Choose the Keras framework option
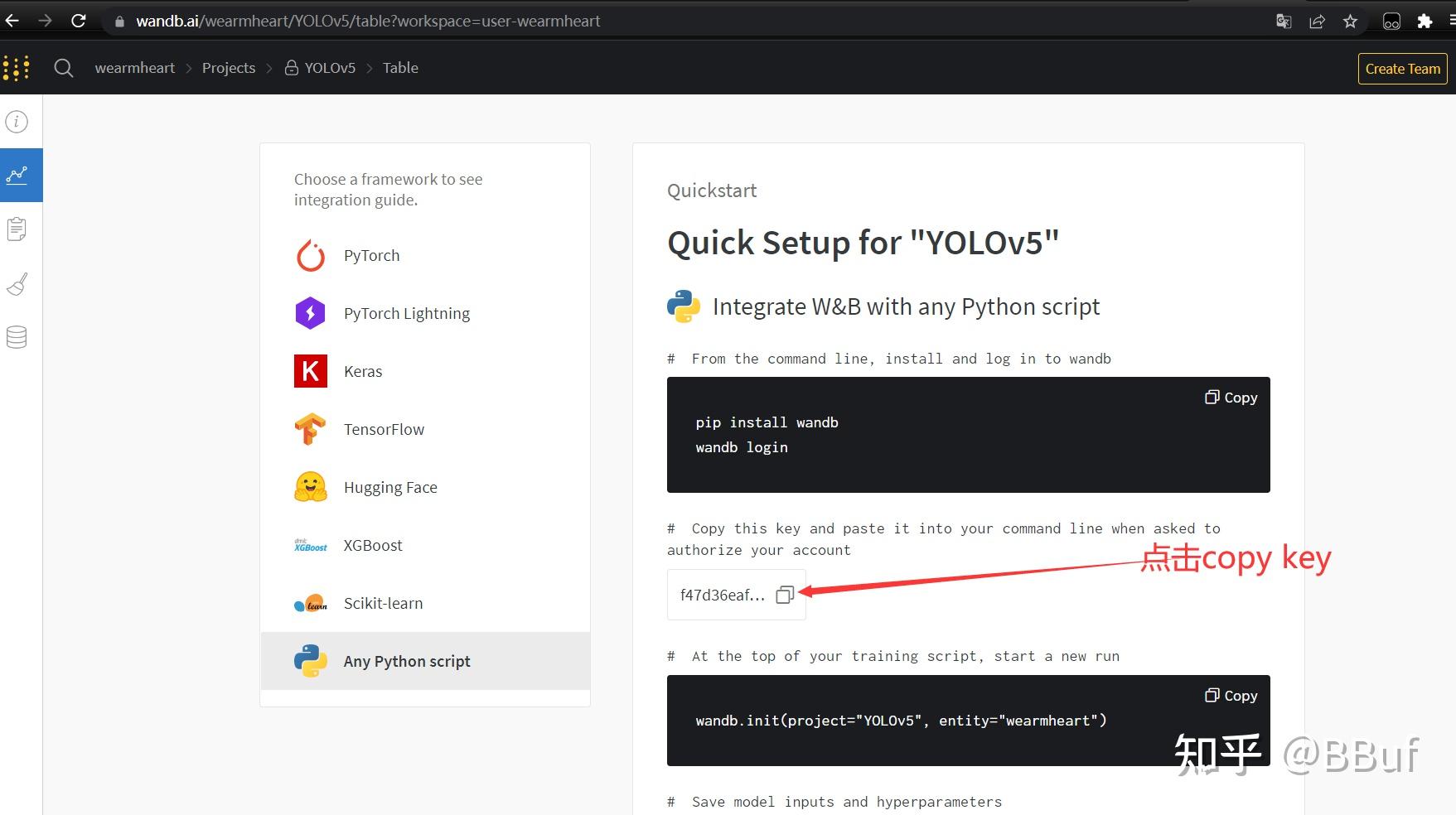 click(x=363, y=372)
